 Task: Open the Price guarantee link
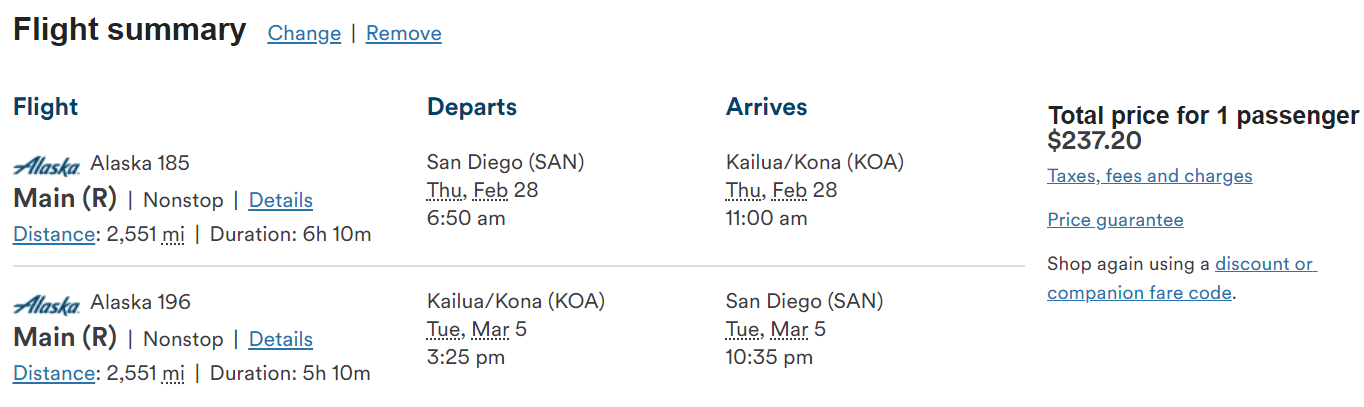1115,220
